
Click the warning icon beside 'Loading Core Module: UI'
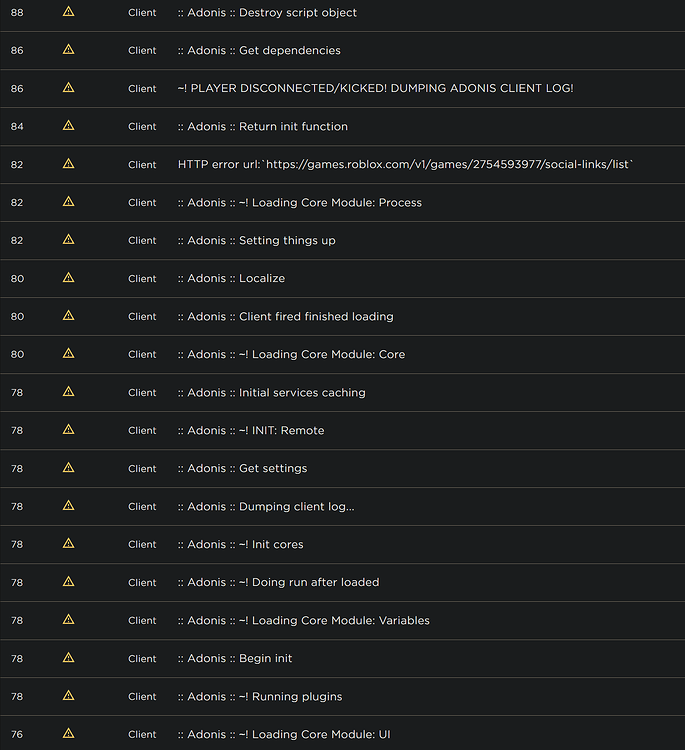point(68,733)
